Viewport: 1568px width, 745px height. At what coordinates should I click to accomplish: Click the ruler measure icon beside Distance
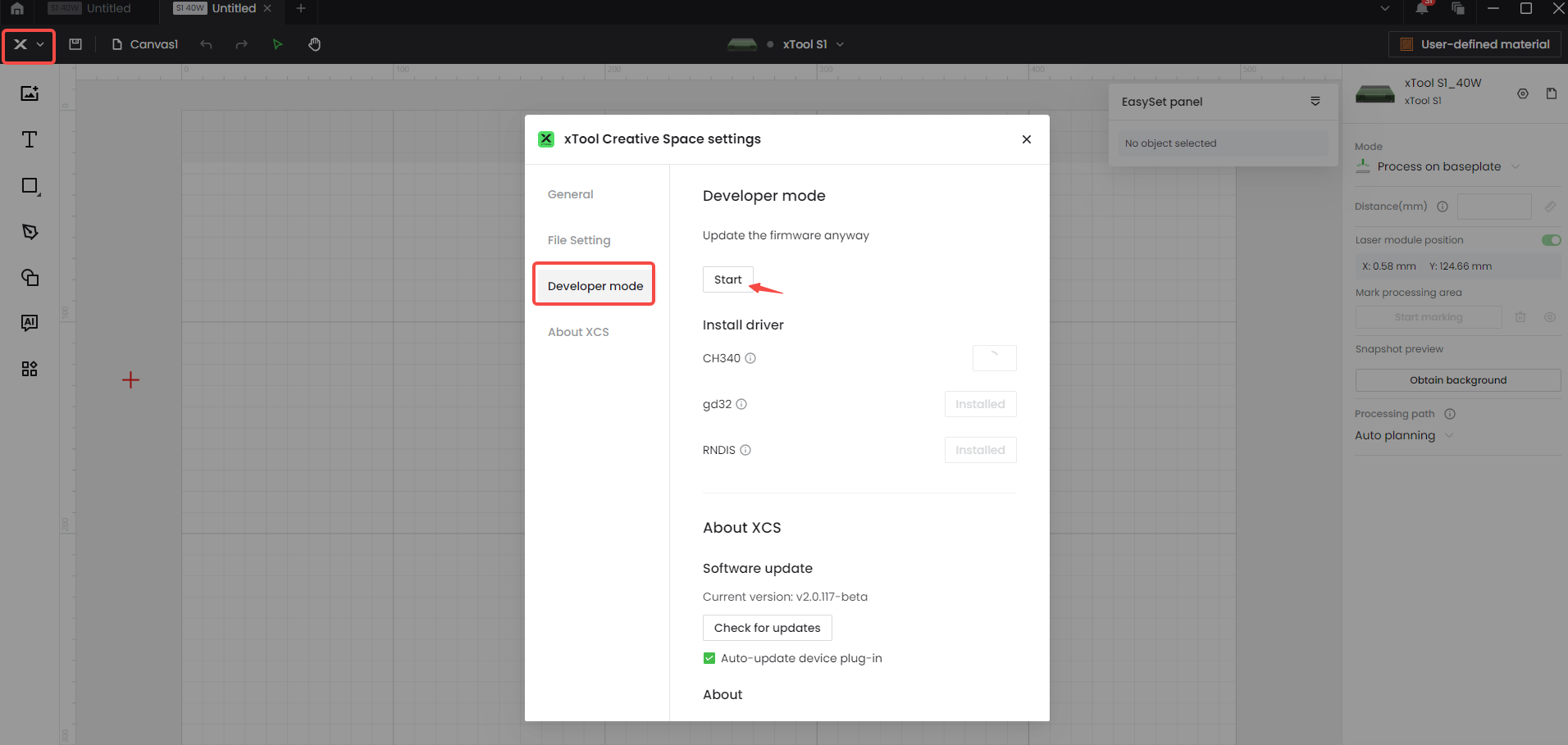1550,207
